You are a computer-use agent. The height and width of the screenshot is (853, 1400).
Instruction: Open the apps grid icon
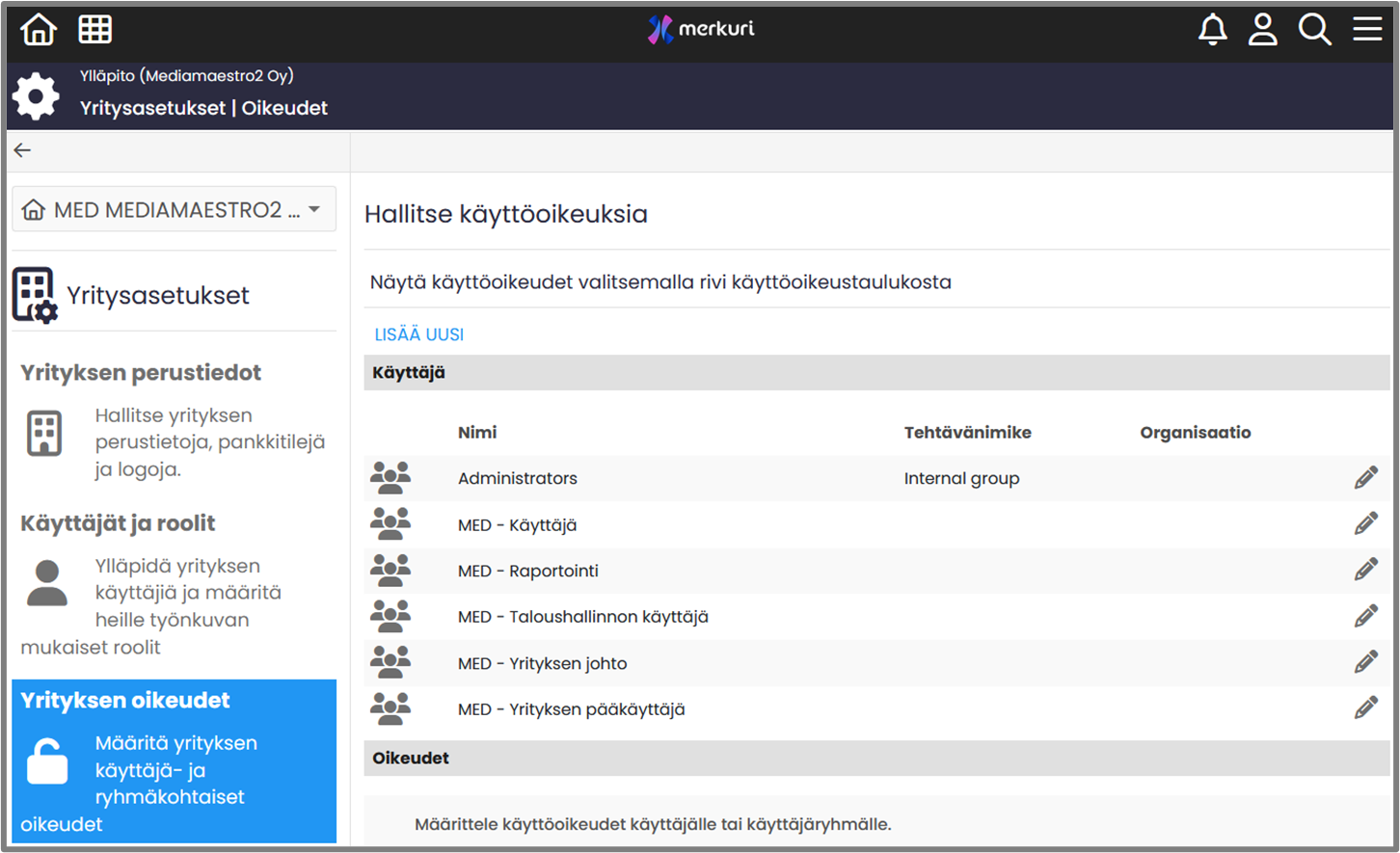pyautogui.click(x=94, y=30)
